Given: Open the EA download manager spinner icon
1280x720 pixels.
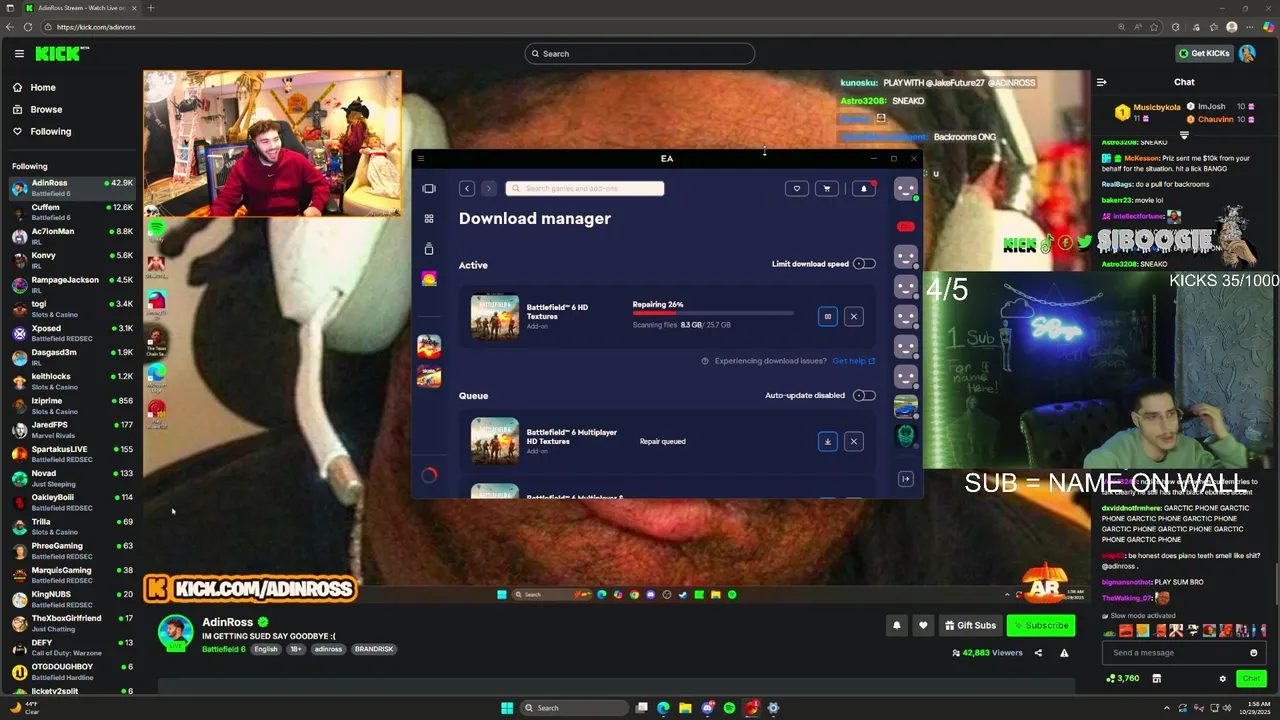Looking at the screenshot, I should [x=429, y=476].
